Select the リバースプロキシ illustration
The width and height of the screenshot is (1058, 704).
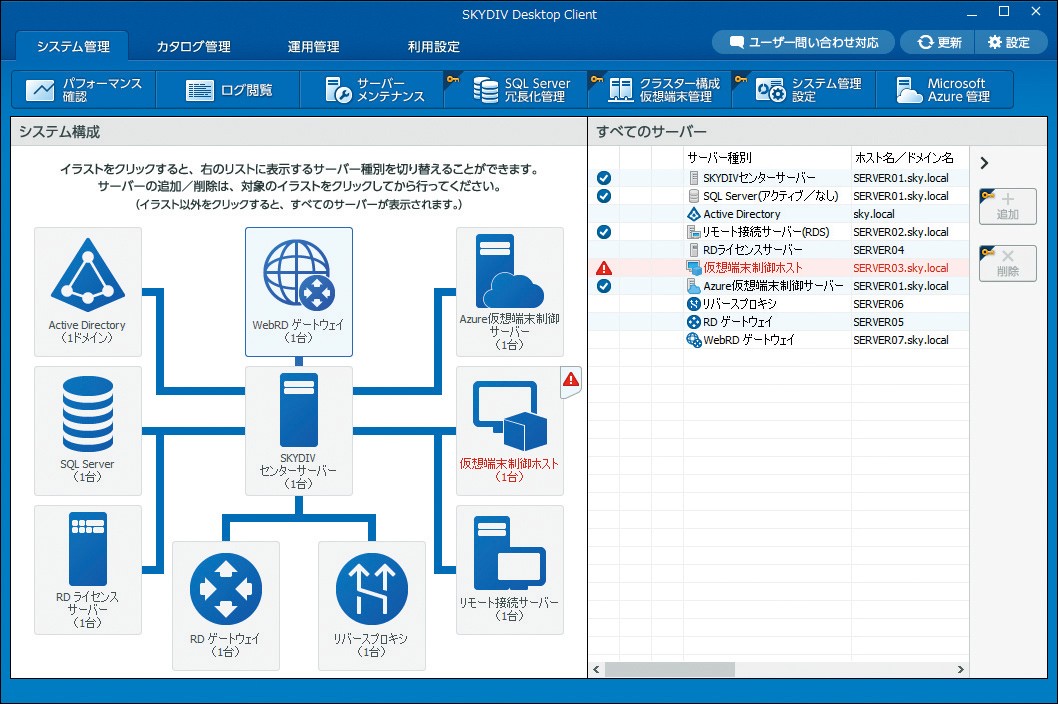372,605
